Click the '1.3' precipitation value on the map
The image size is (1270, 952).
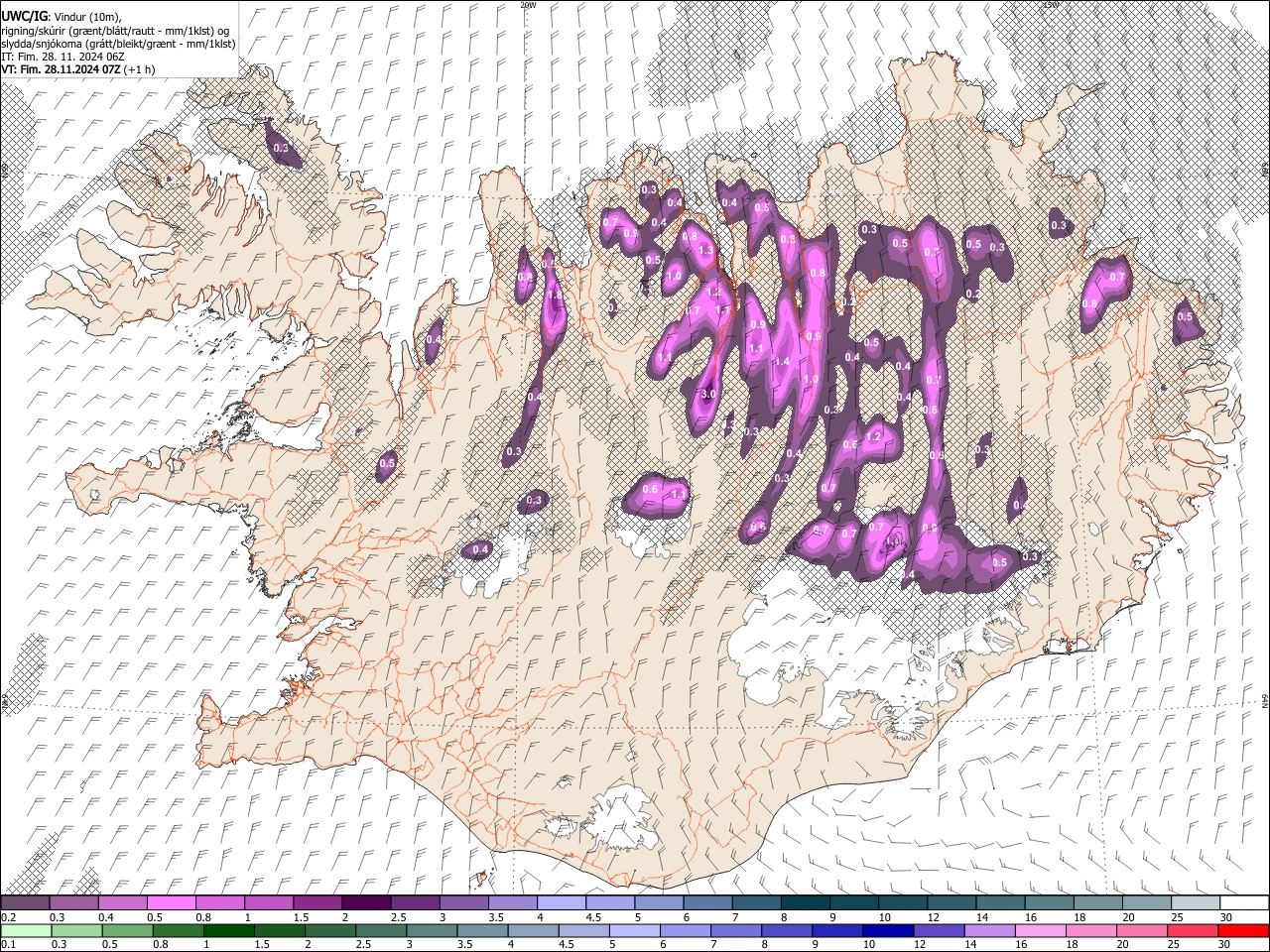(705, 251)
